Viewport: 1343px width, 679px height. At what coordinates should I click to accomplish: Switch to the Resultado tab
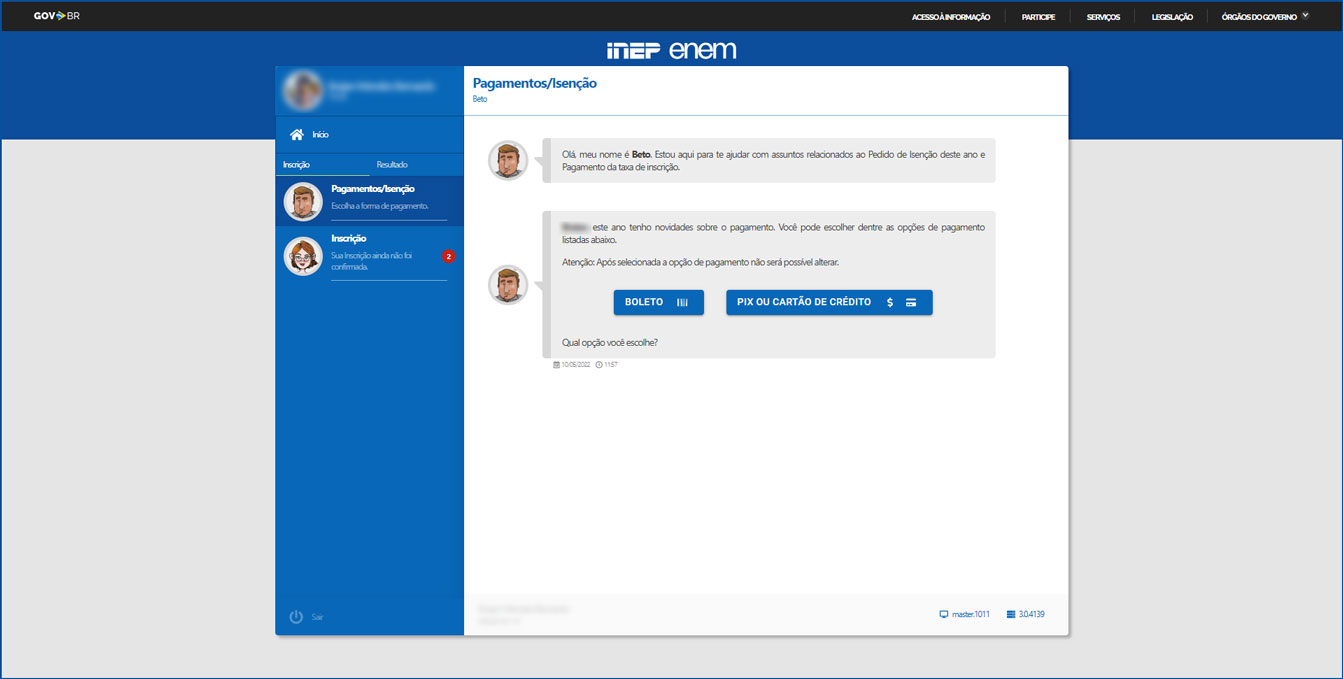(392, 165)
